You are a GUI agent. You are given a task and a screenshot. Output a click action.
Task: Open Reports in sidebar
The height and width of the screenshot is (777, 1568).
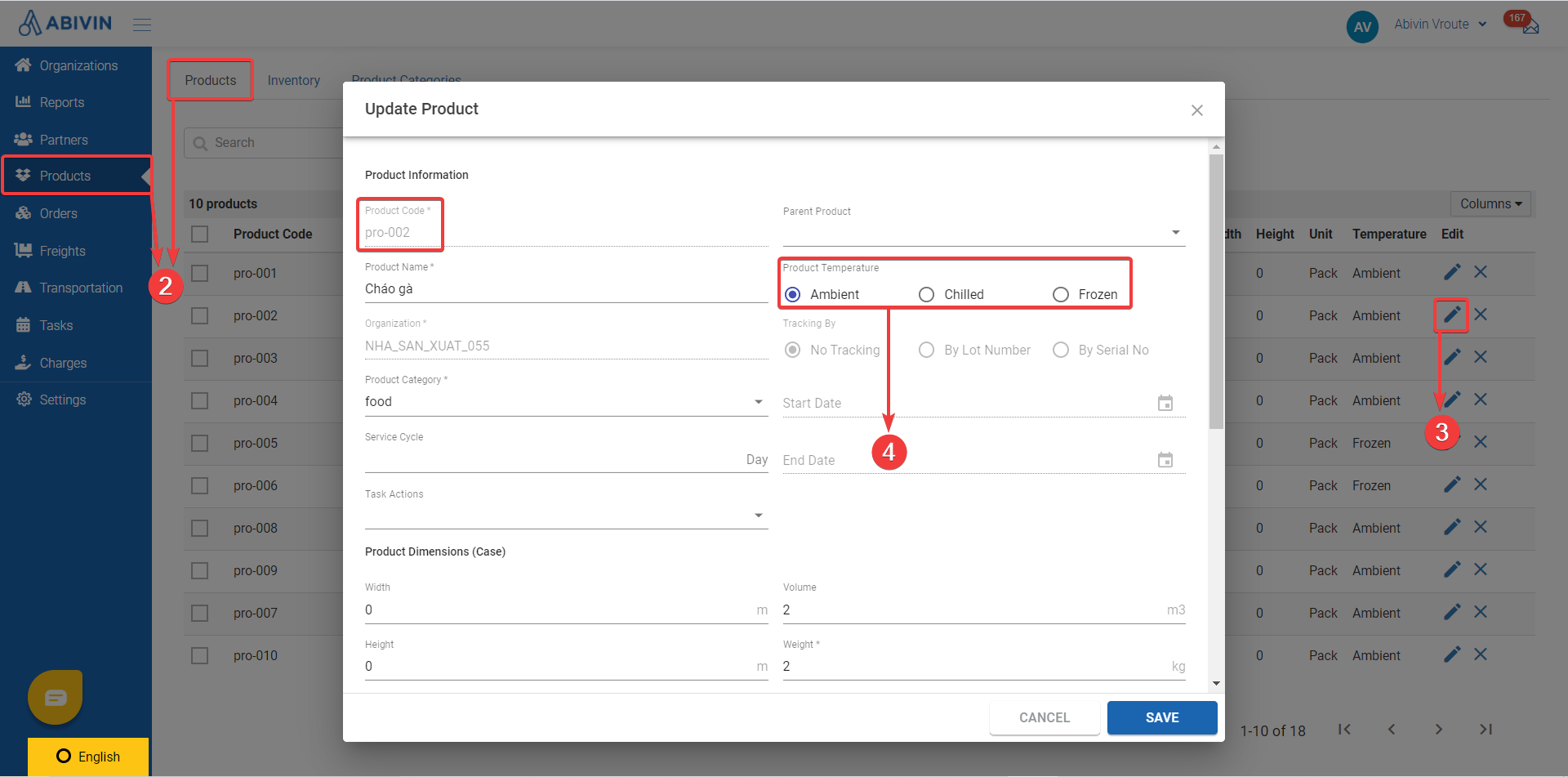pos(76,102)
